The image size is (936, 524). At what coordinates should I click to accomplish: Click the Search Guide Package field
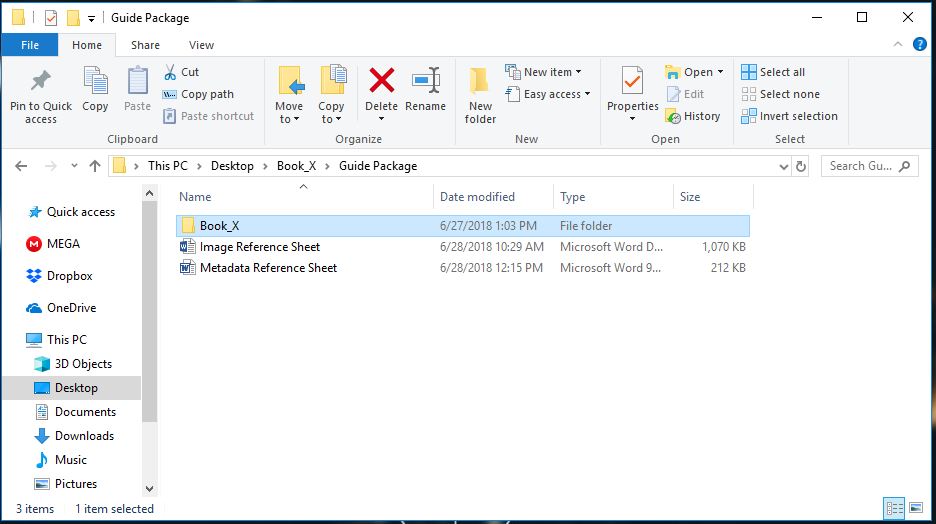pos(869,166)
